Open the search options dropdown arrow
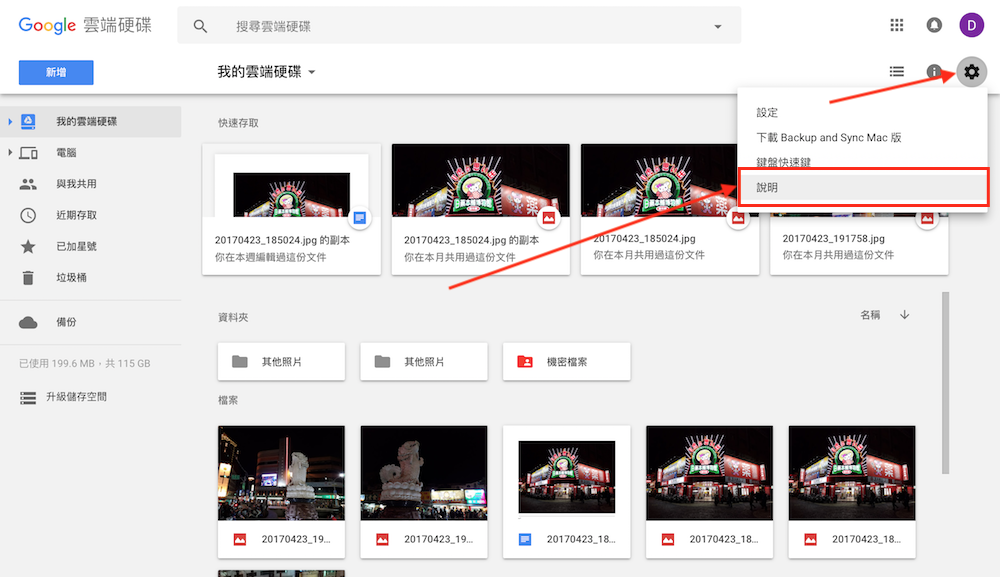1000x577 pixels. (x=717, y=24)
